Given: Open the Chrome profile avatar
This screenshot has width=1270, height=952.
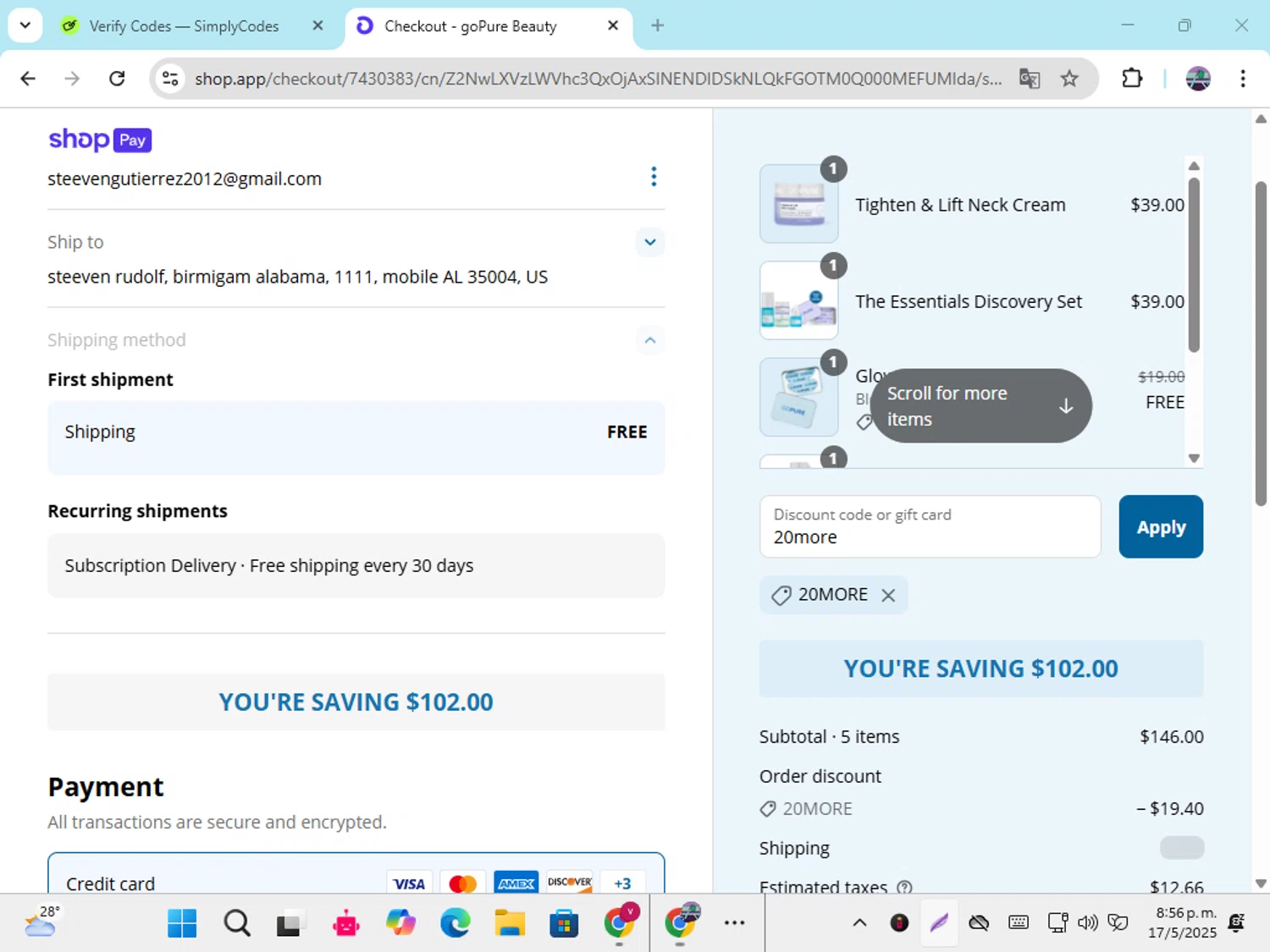Looking at the screenshot, I should tap(1198, 79).
